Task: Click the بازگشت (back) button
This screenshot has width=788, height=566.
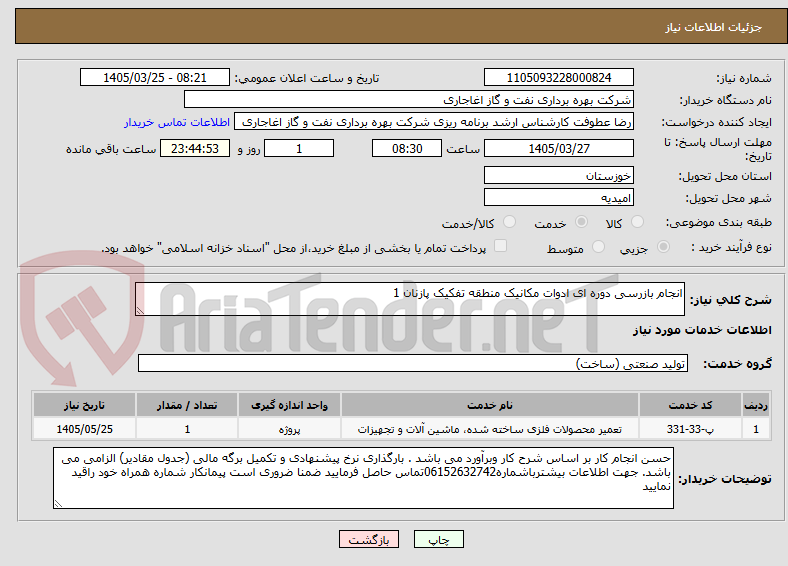Action: 369,539
